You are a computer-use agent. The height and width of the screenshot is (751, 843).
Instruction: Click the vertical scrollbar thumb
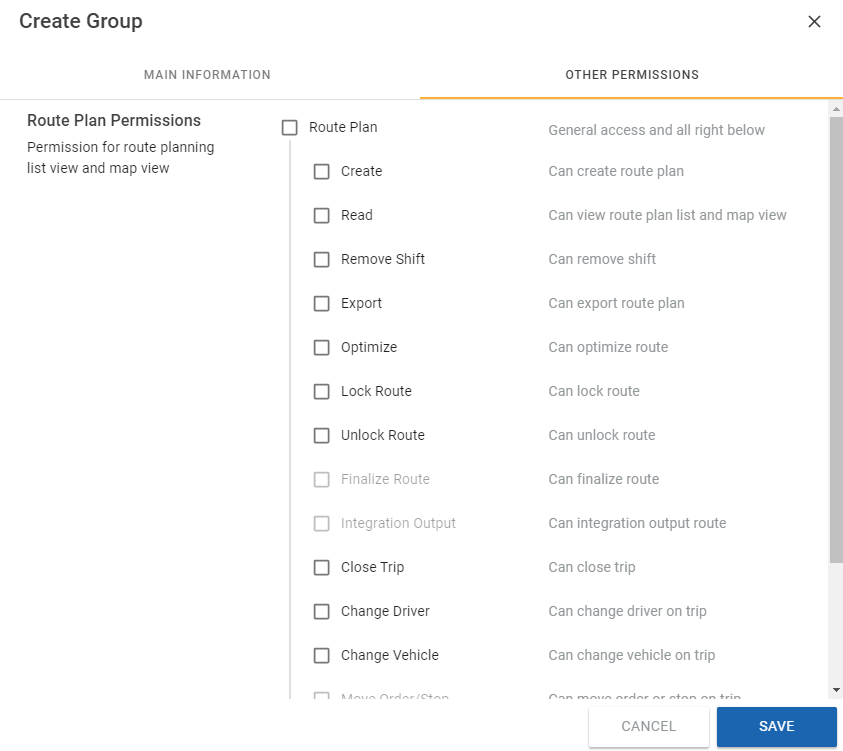click(x=836, y=340)
